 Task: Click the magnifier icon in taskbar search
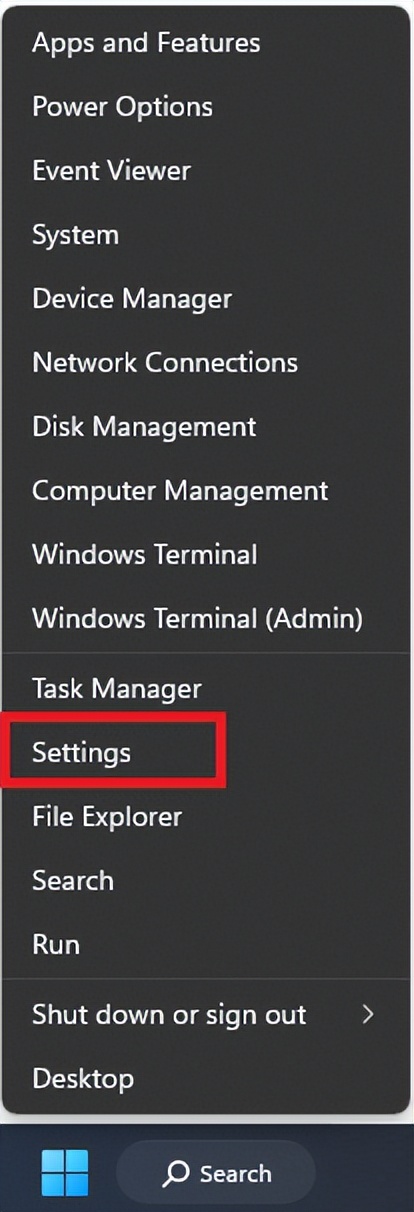tap(177, 1173)
